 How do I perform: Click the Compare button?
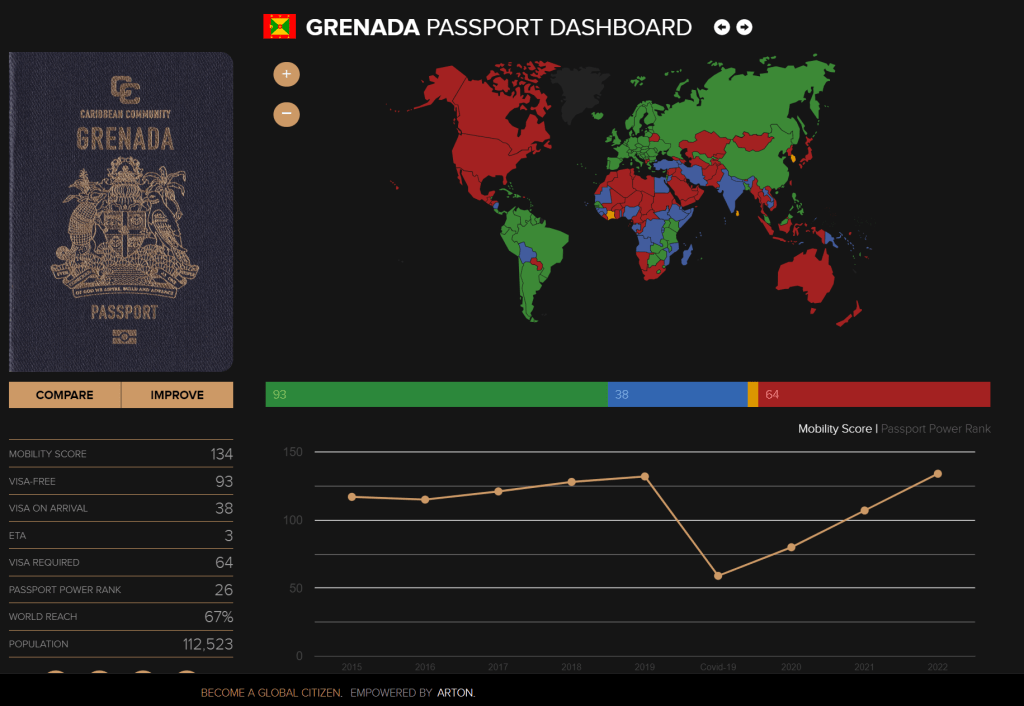click(65, 395)
